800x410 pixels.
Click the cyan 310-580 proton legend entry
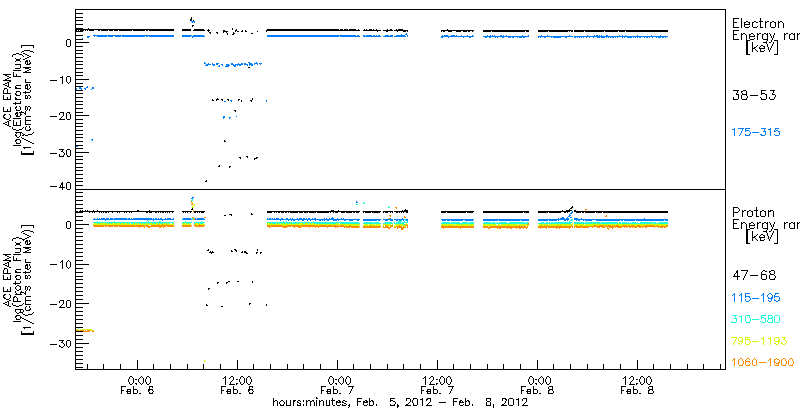click(756, 320)
